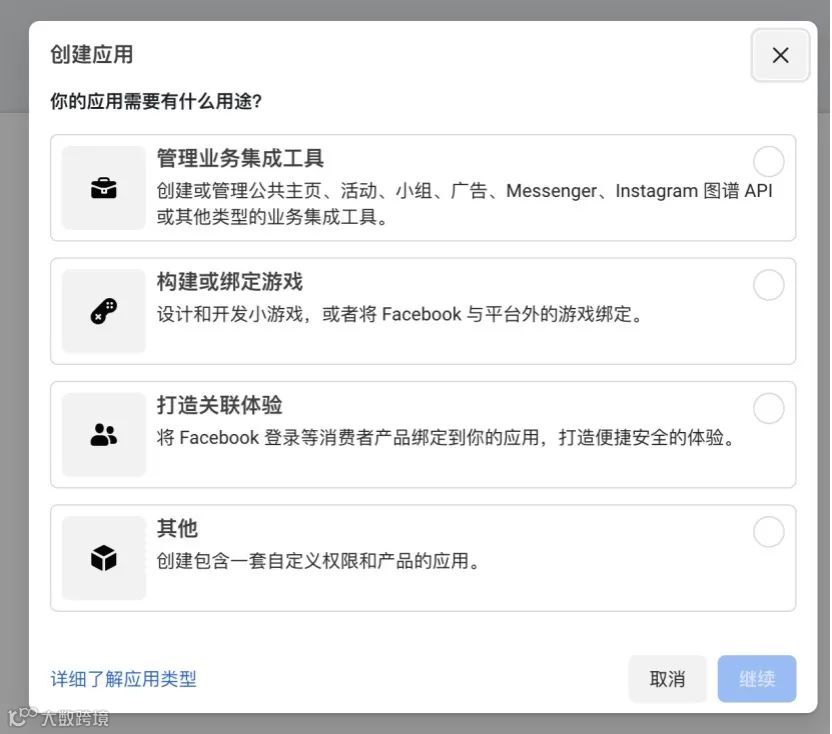This screenshot has height=734, width=832.
Task: Select the 打造关联体验 radio button
Action: [768, 408]
